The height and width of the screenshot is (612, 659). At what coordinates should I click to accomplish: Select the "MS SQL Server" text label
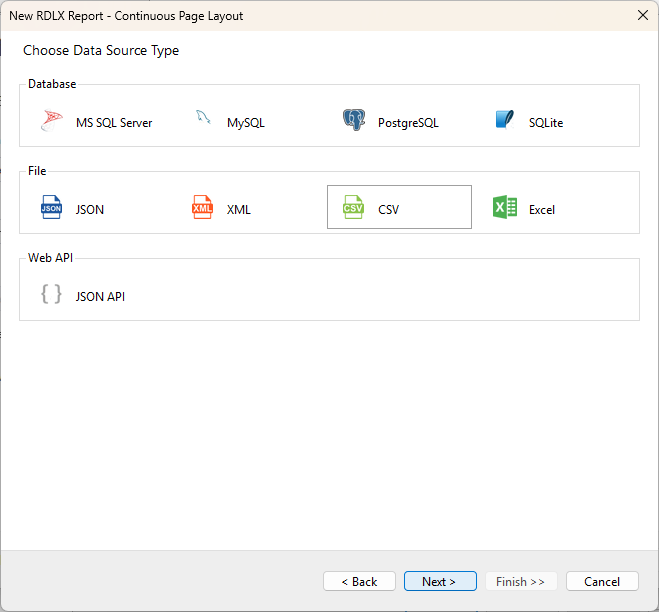tap(114, 123)
